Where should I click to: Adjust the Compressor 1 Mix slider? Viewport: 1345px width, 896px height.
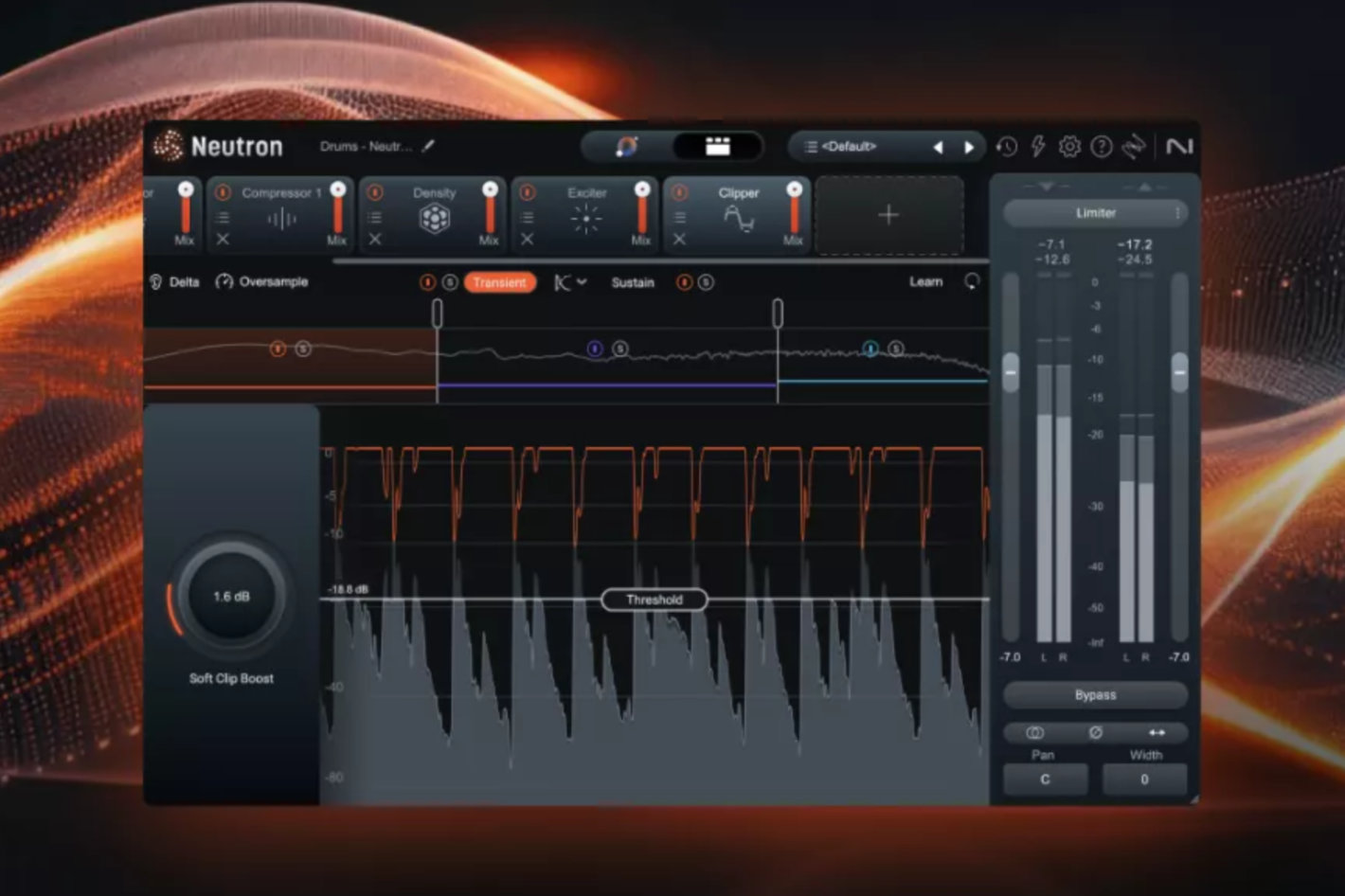click(x=337, y=210)
